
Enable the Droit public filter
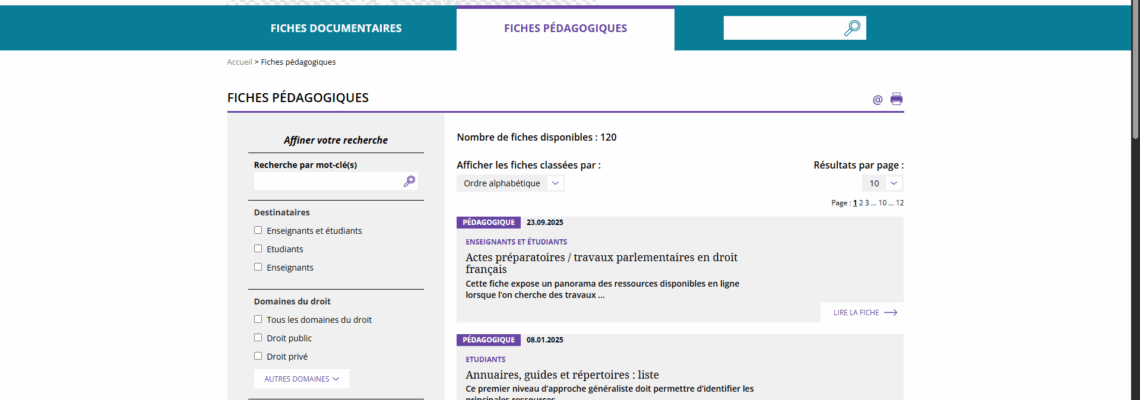click(x=258, y=338)
